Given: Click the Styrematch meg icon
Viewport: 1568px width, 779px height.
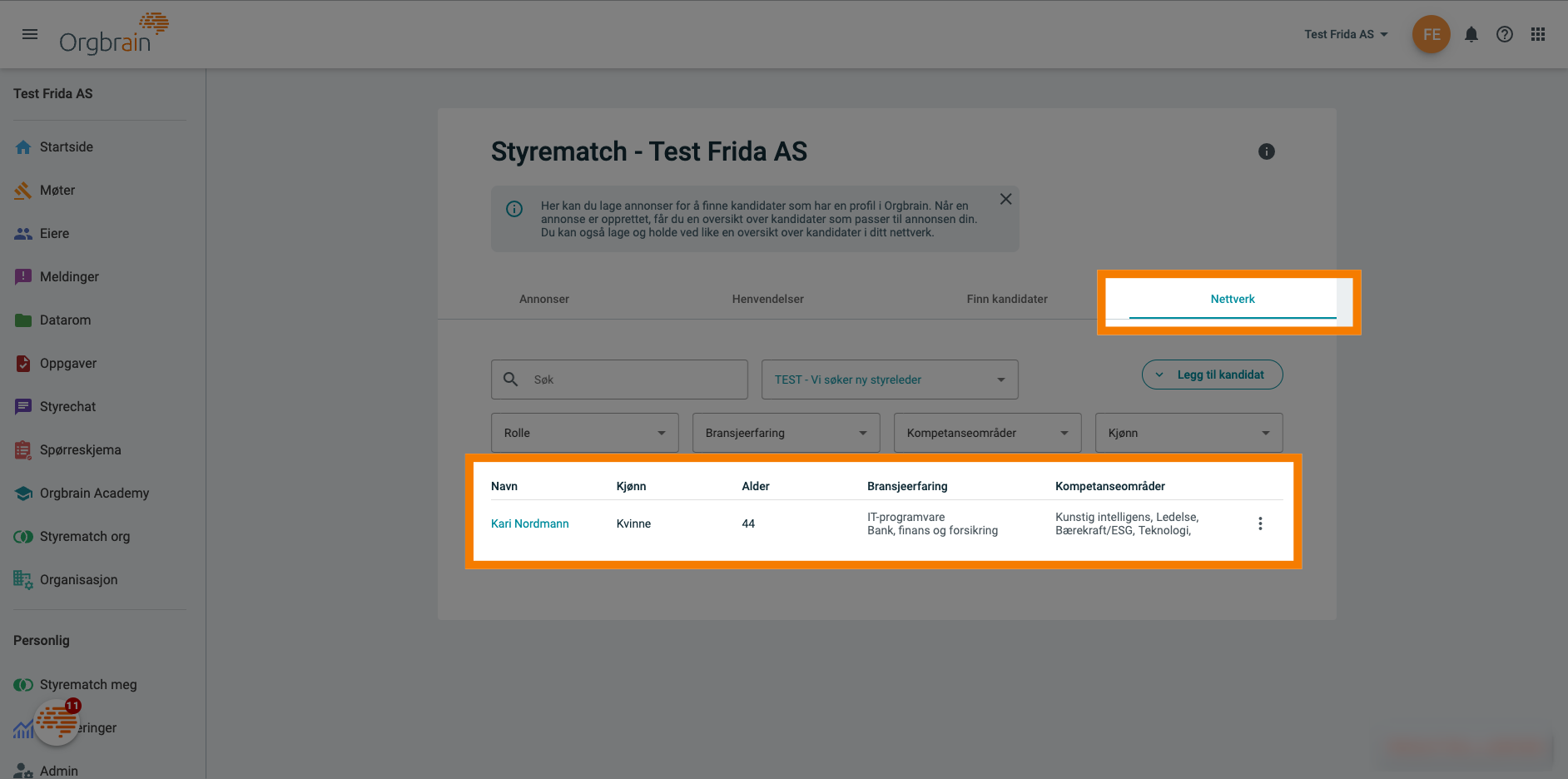Looking at the screenshot, I should pos(23,685).
